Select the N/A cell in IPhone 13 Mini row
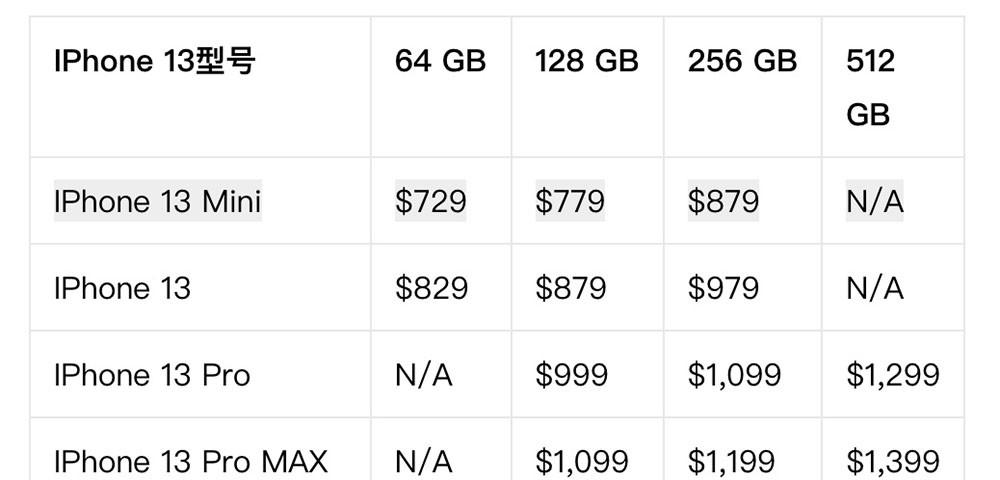 [874, 202]
